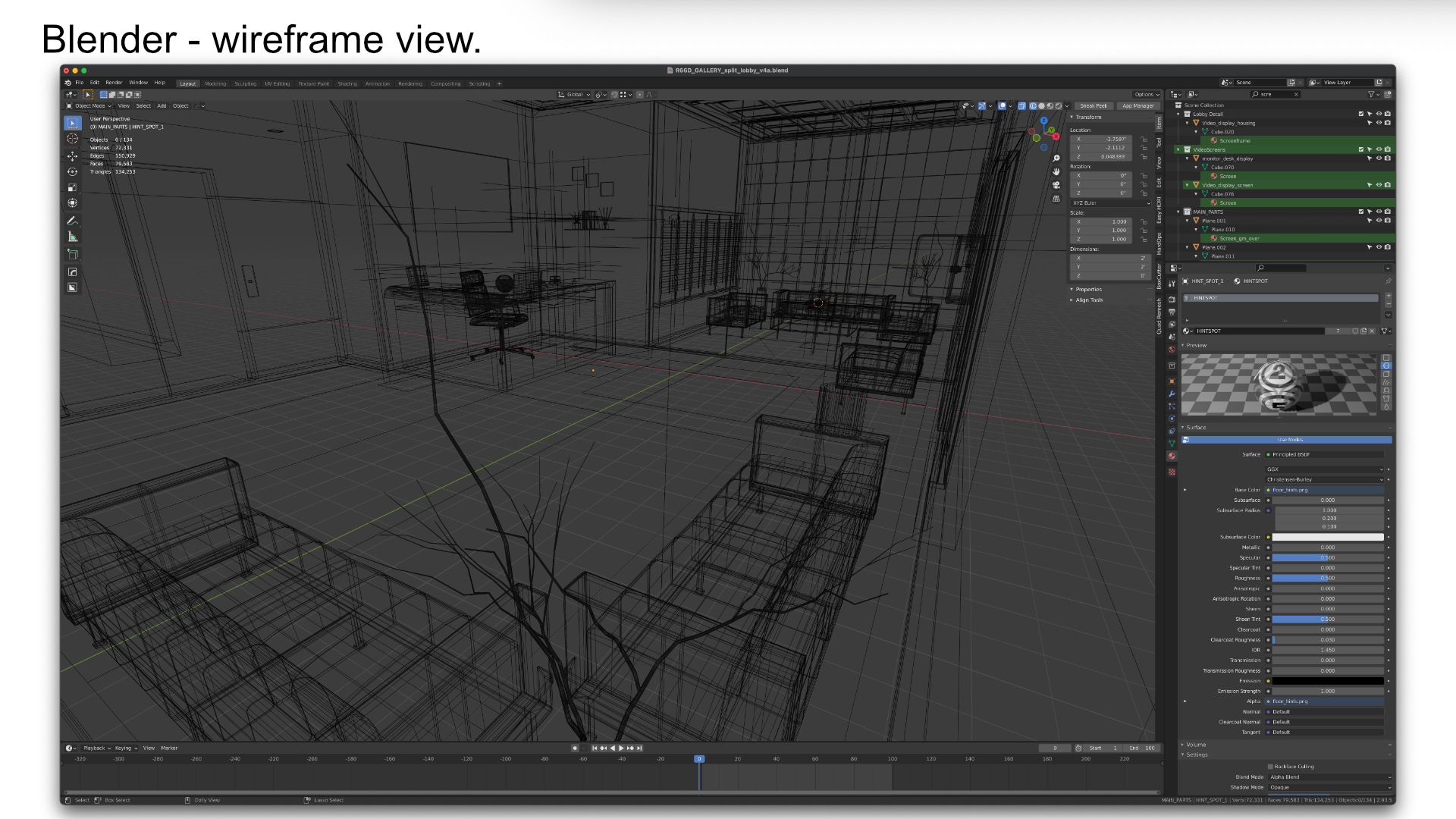
Task: Open the Options dropdown in viewport
Action: point(1147,95)
